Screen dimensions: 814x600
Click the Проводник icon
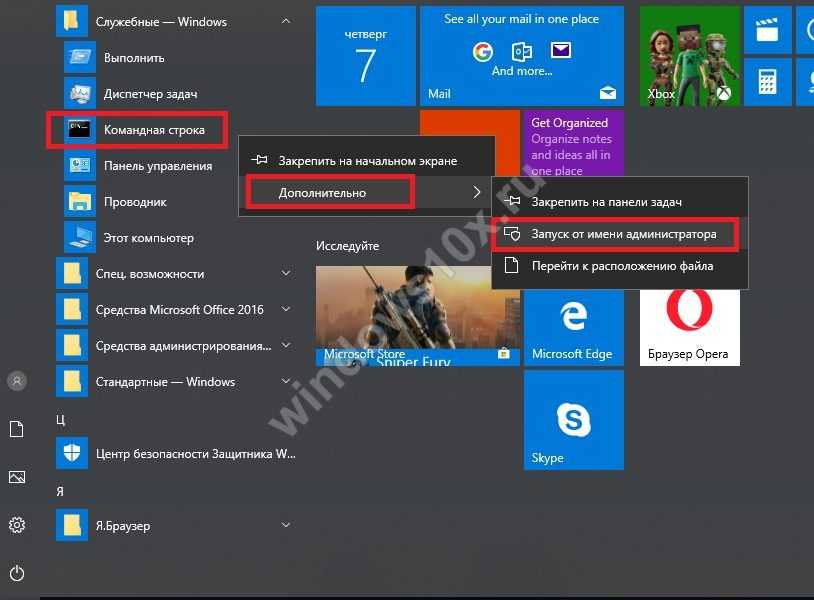pyautogui.click(x=79, y=201)
